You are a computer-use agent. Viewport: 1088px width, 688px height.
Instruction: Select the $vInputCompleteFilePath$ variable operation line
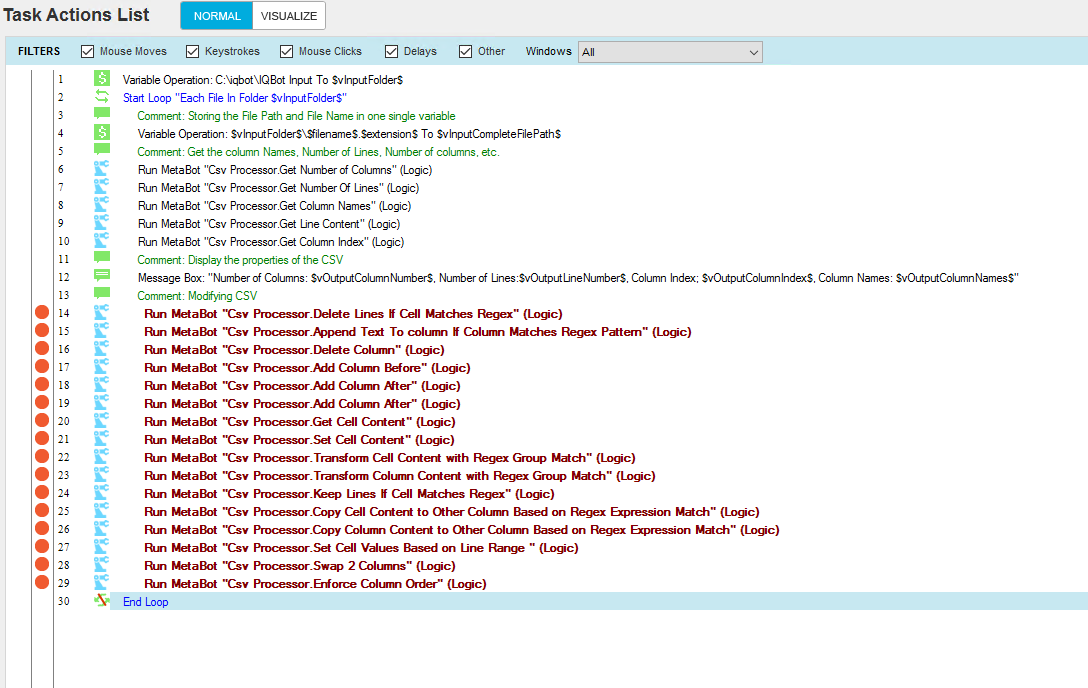coord(349,134)
